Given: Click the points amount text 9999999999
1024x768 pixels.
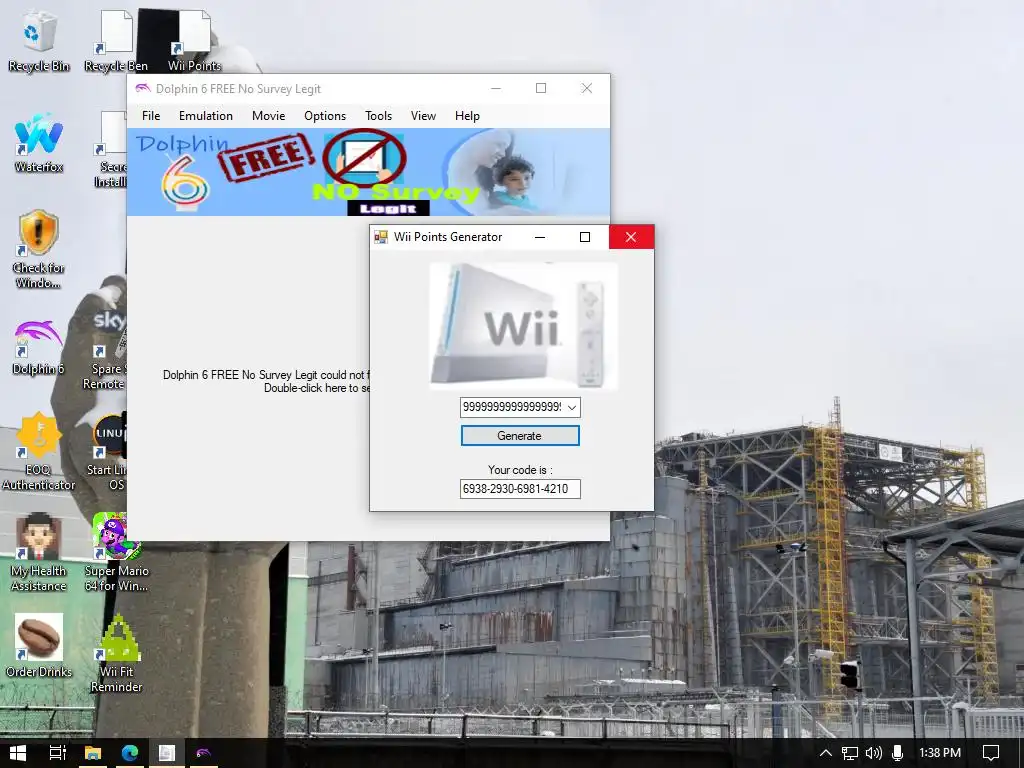Looking at the screenshot, I should tap(512, 408).
